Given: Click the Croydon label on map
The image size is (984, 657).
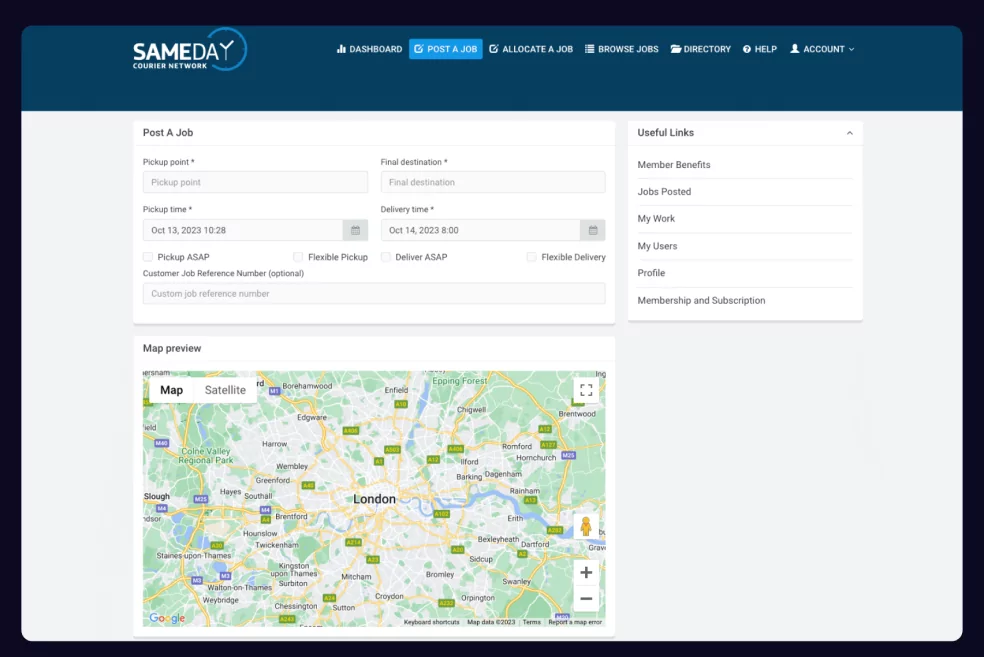Looking at the screenshot, I should 389,596.
